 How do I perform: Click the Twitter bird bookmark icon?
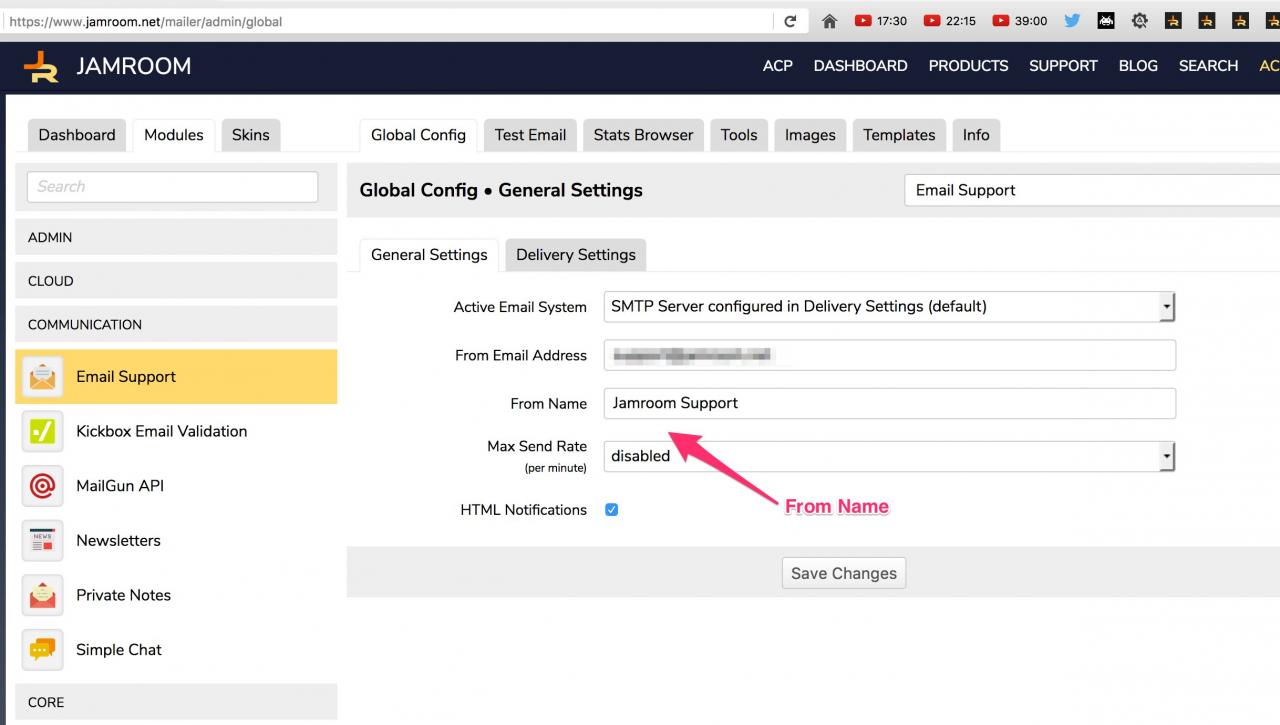[1072, 20]
